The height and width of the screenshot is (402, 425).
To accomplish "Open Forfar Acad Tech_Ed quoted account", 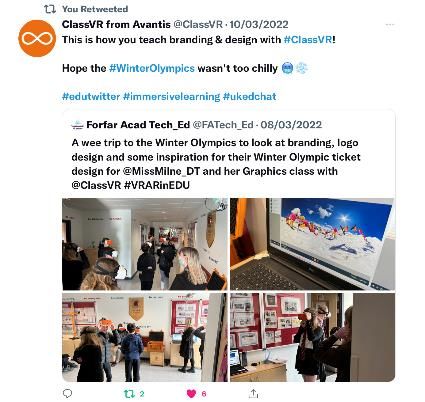I will [138, 125].
